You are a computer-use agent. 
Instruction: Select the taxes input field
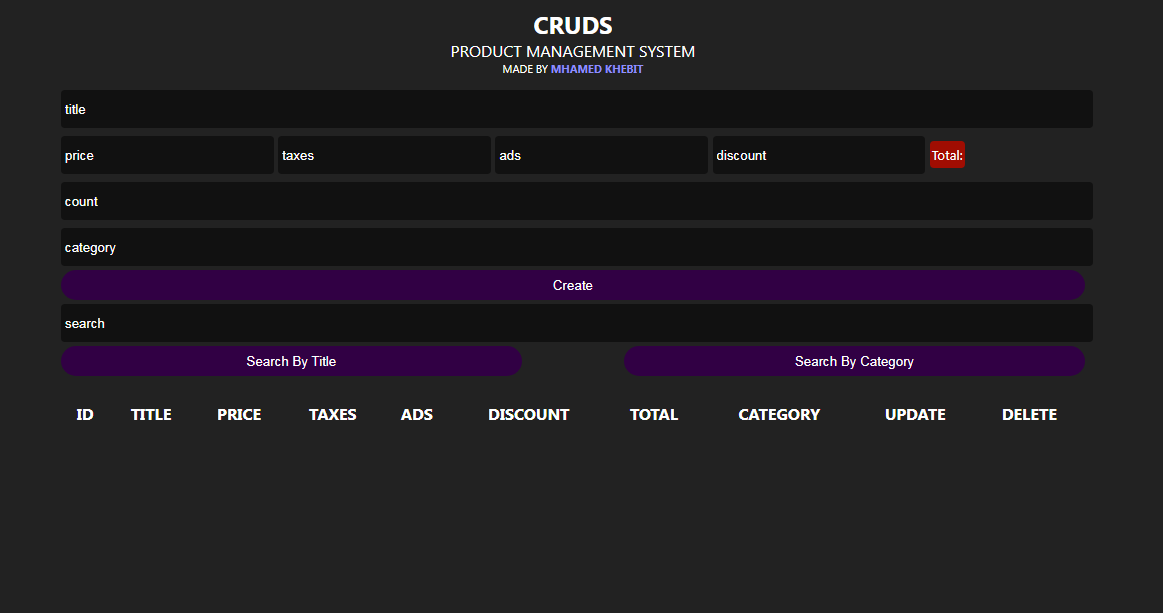point(384,155)
